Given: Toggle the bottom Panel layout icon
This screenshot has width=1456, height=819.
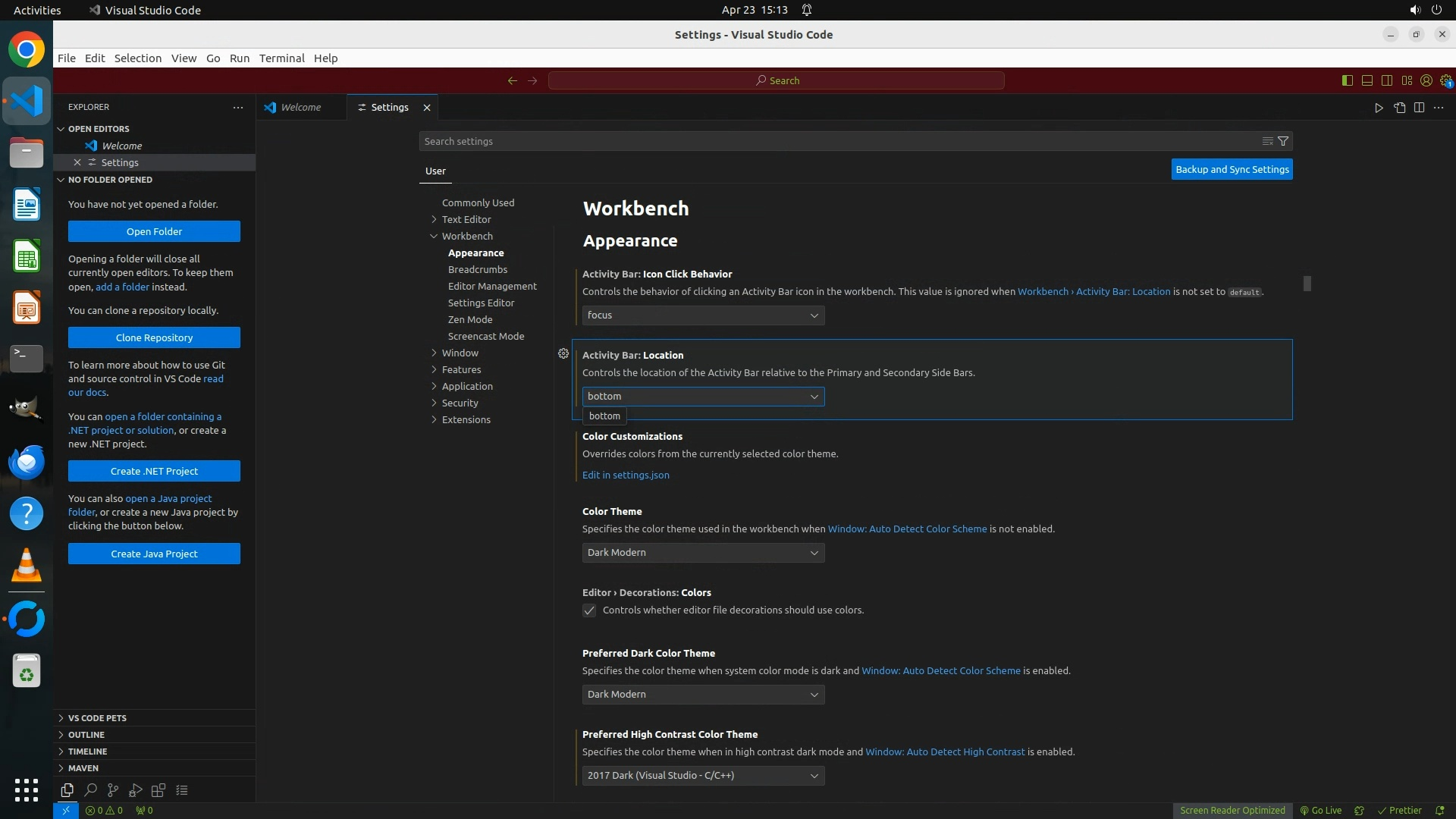Looking at the screenshot, I should tap(1367, 80).
